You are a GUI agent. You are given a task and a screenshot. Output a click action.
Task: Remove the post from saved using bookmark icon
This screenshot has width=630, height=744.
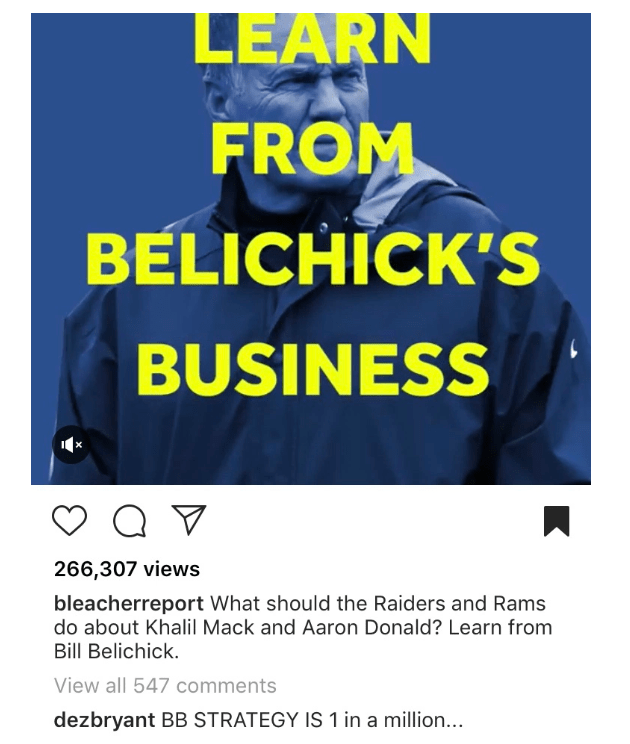(556, 521)
